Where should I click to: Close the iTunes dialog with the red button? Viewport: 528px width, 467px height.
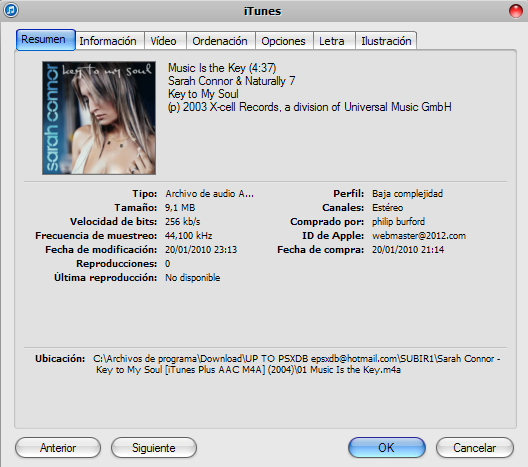[516, 11]
